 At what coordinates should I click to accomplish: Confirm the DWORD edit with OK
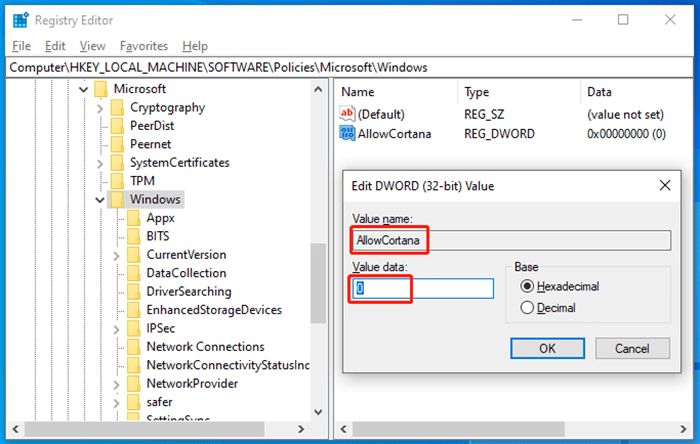[547, 348]
